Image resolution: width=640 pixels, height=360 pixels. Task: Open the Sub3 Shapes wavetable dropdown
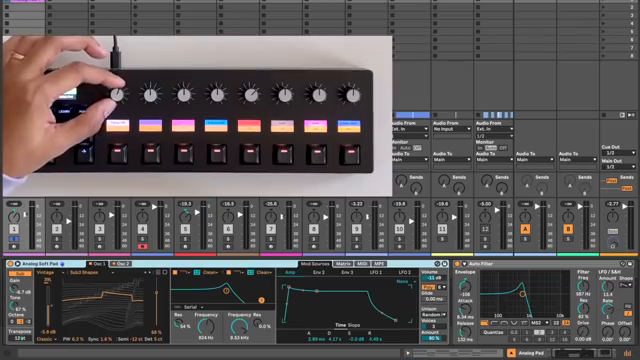[x=91, y=272]
